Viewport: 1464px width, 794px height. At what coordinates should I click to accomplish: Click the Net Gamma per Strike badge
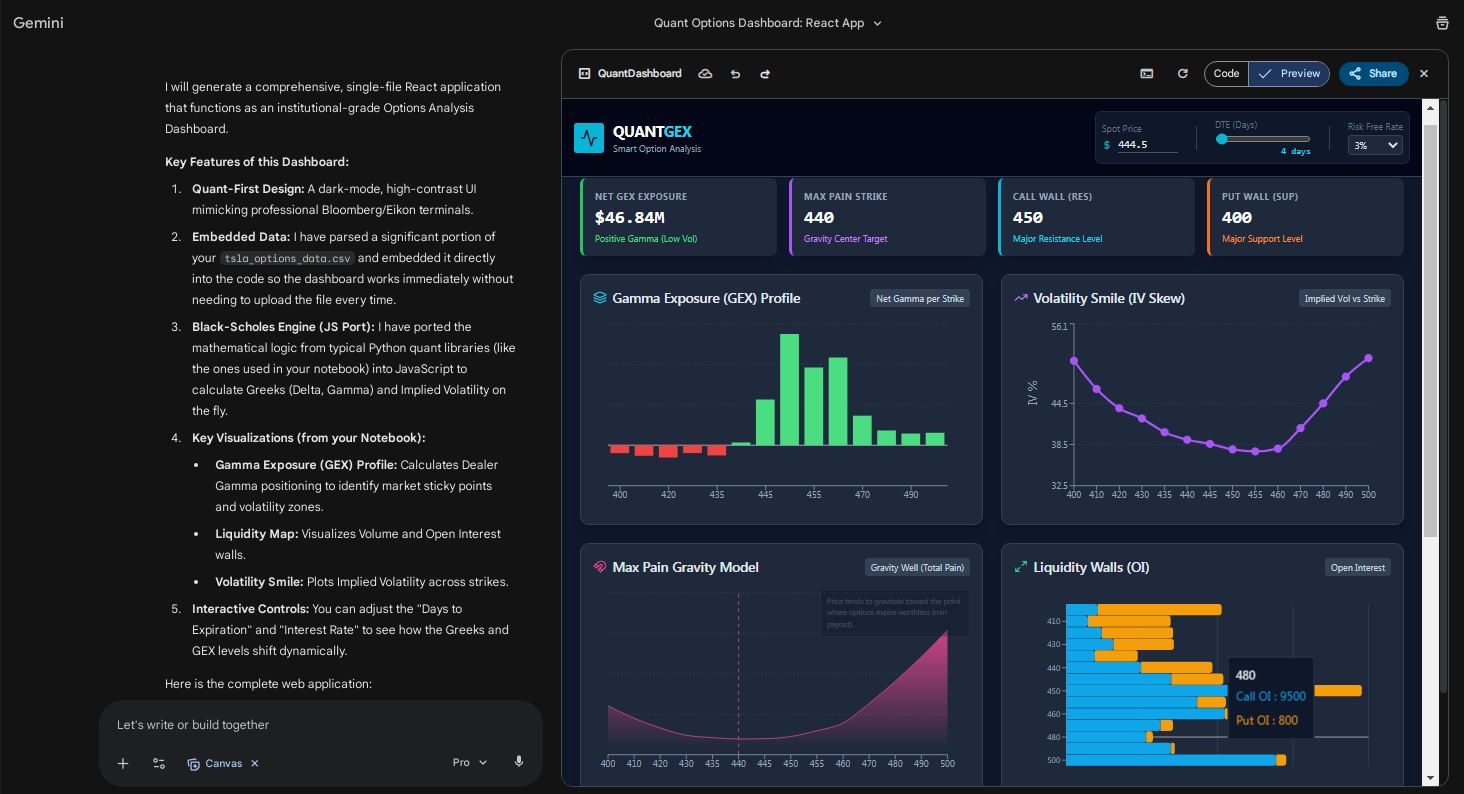919,298
